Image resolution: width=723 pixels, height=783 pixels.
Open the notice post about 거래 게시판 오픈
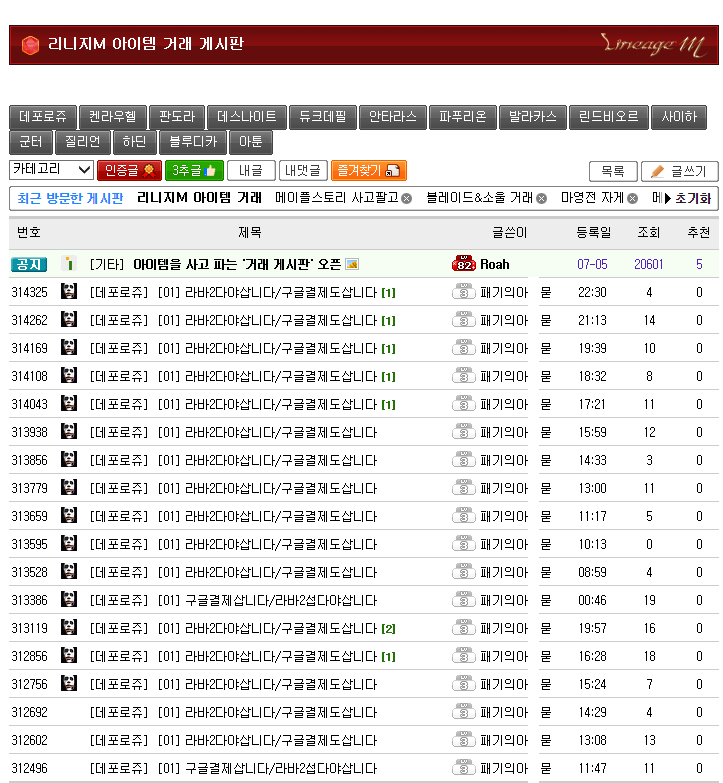pos(237,264)
